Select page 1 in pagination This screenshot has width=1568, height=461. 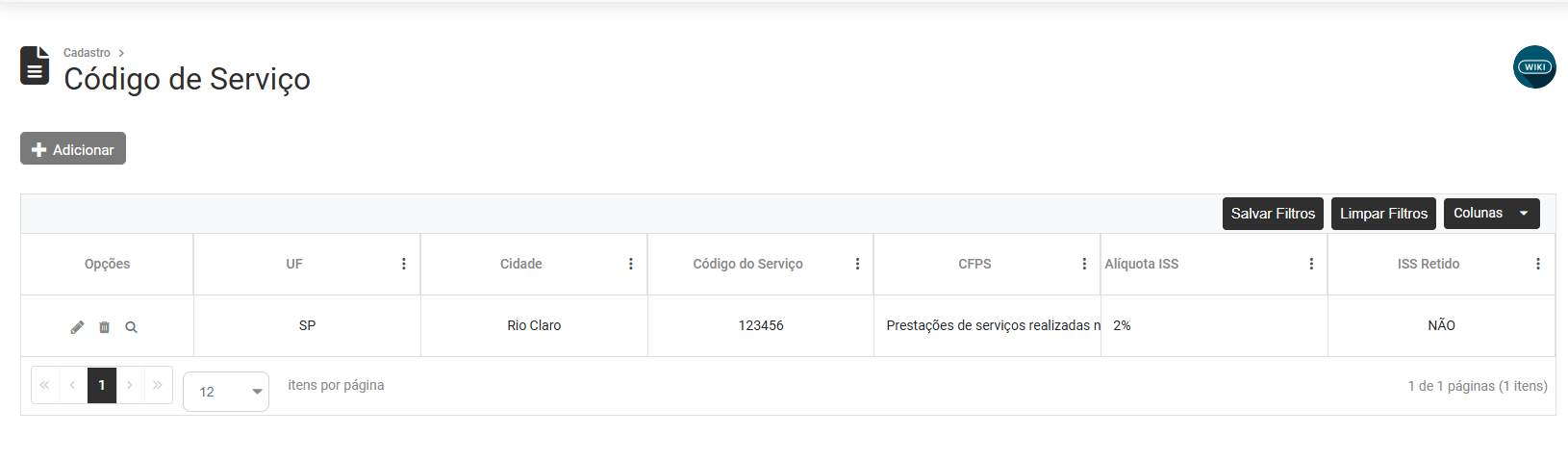(102, 385)
